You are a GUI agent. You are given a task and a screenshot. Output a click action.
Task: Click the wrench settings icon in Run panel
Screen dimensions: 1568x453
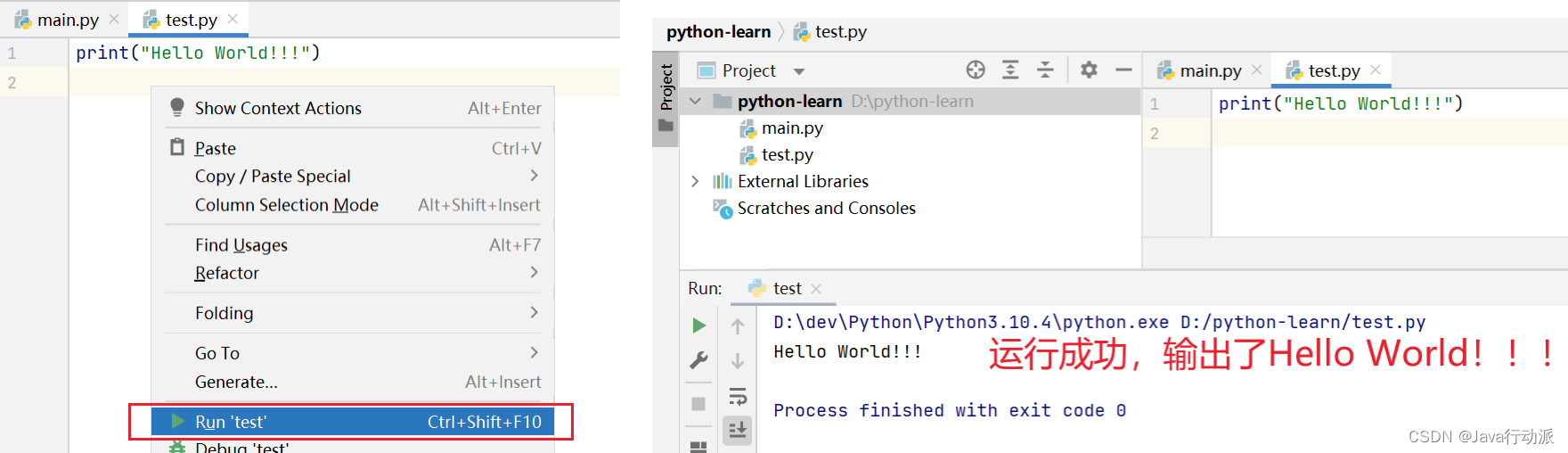click(699, 360)
